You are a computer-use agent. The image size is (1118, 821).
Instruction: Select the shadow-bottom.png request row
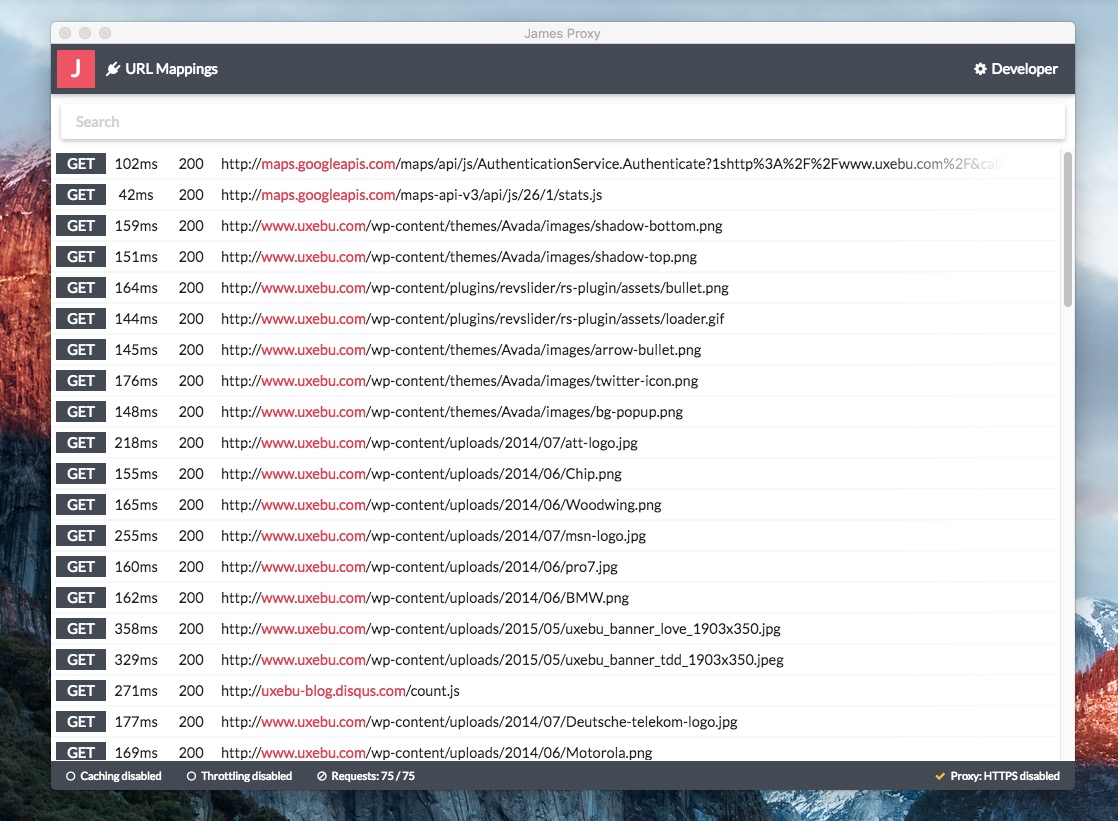(558, 225)
